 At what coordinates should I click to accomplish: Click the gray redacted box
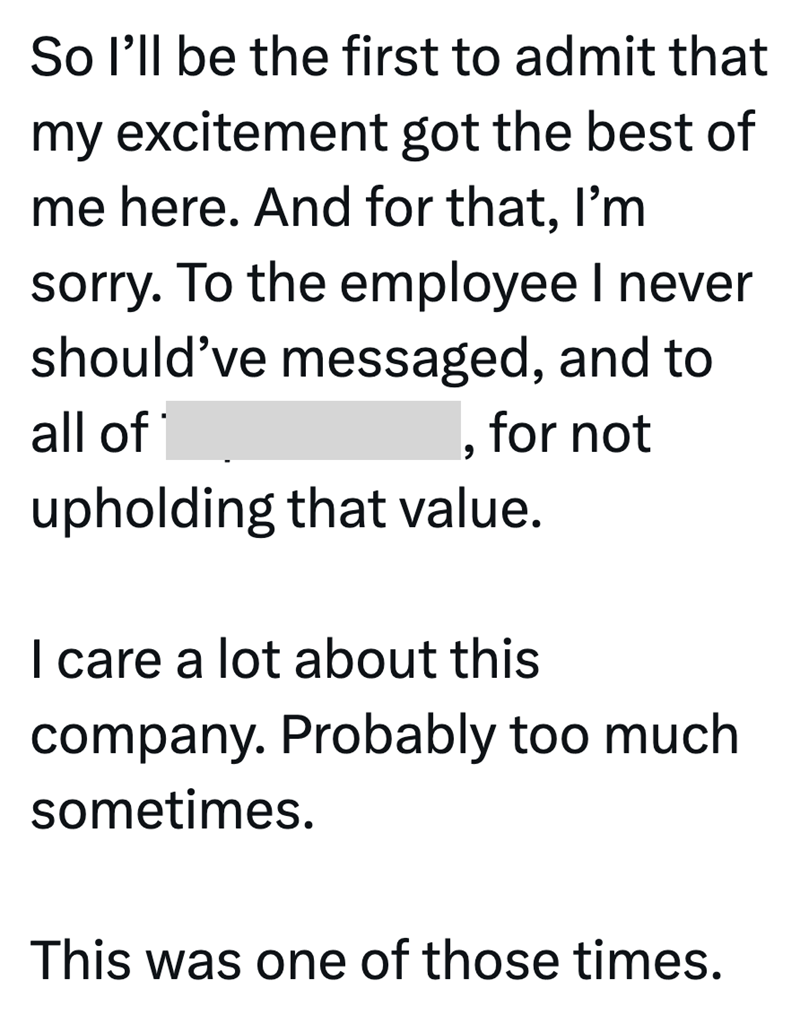click(x=313, y=431)
